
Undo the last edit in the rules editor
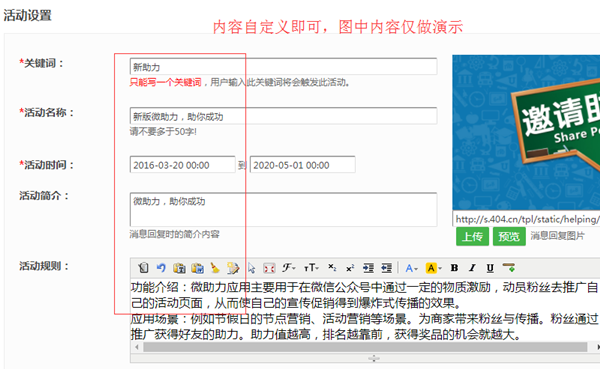[x=161, y=268]
